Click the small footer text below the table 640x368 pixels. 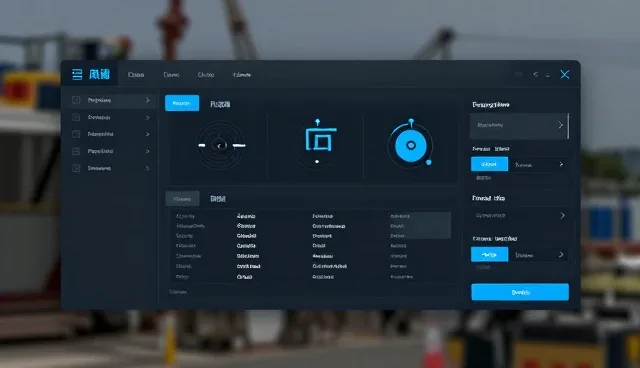[178, 292]
